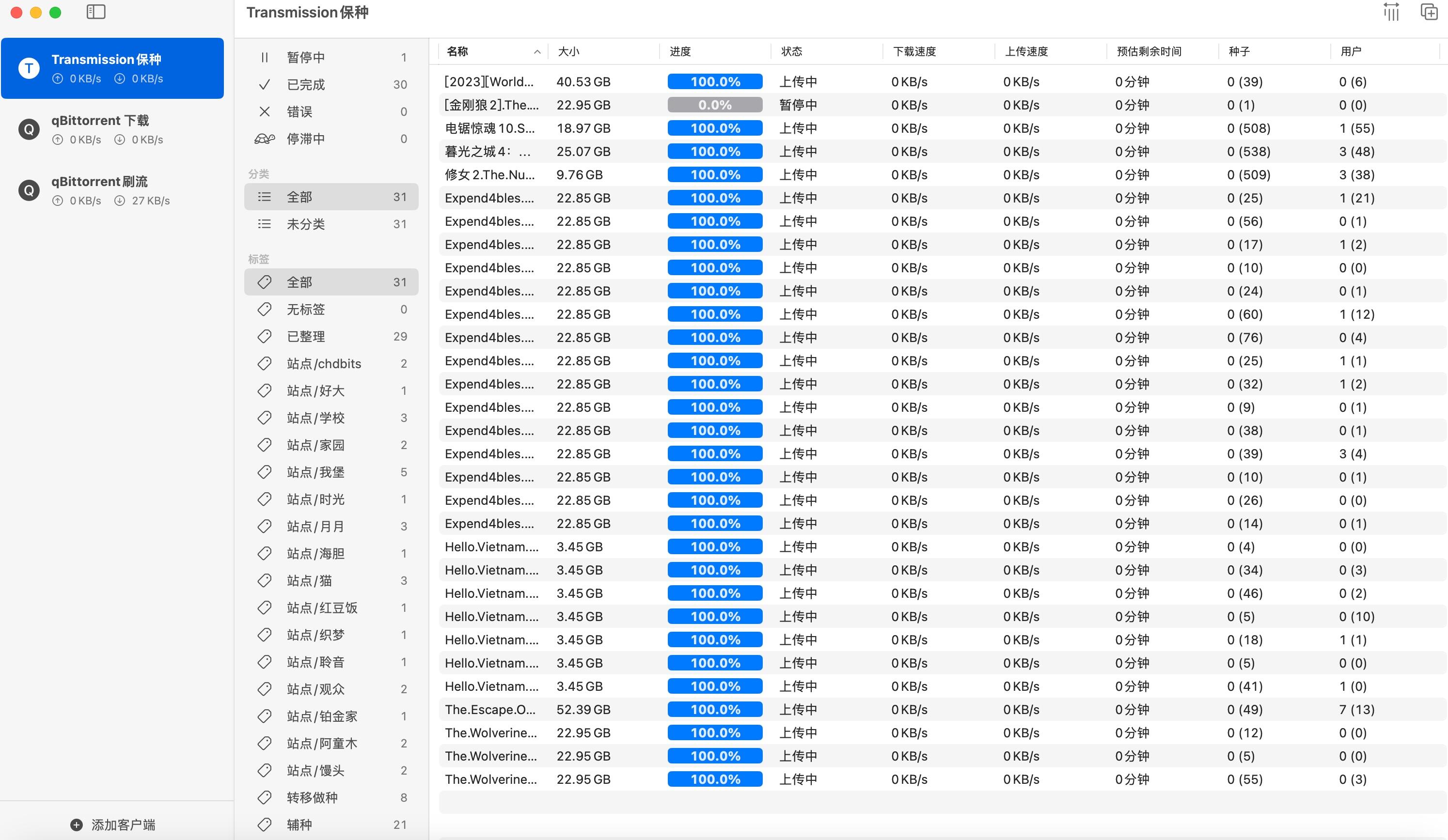Filter by 错误 status
The width and height of the screenshot is (1448, 840).
click(x=331, y=111)
